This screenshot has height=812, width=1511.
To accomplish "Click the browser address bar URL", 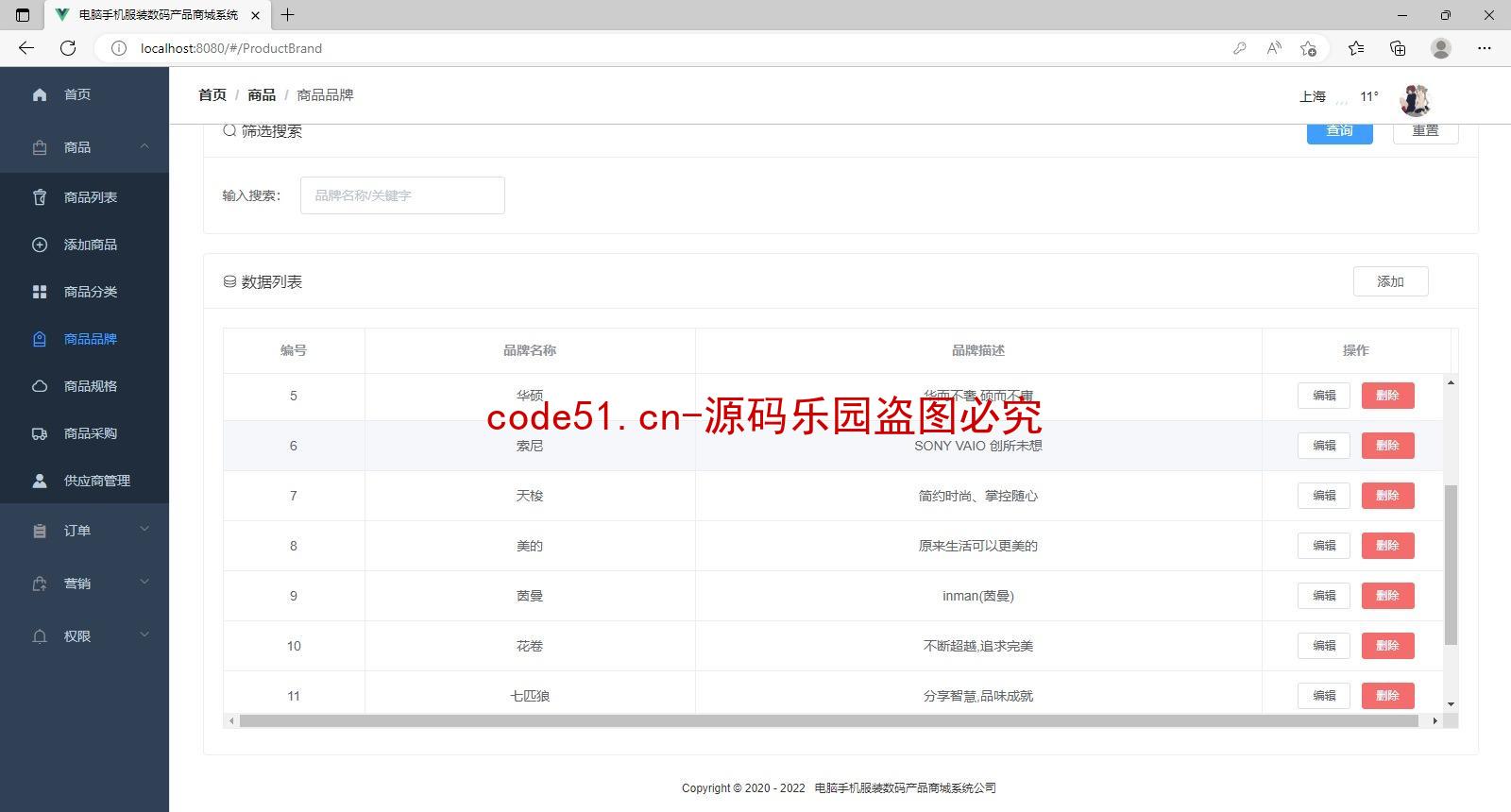I will [231, 48].
